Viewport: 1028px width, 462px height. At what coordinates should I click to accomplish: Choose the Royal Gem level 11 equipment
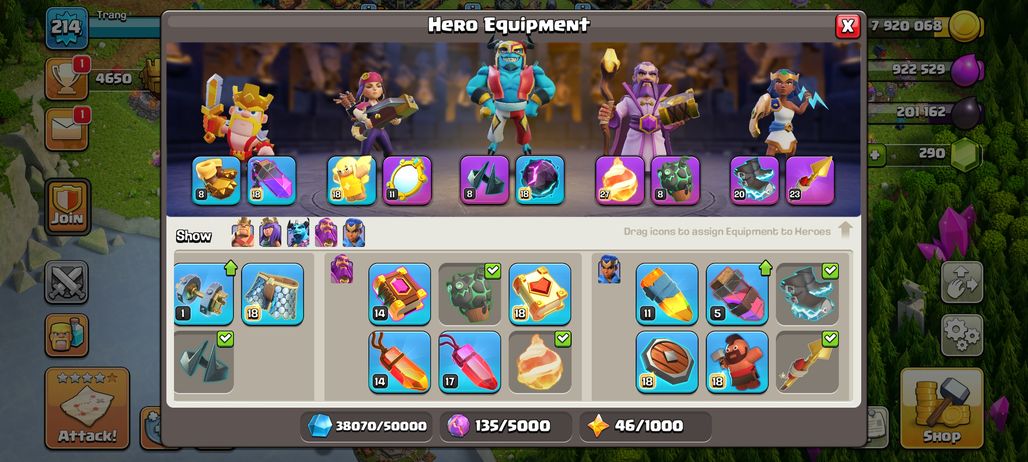pyautogui.click(x=667, y=294)
